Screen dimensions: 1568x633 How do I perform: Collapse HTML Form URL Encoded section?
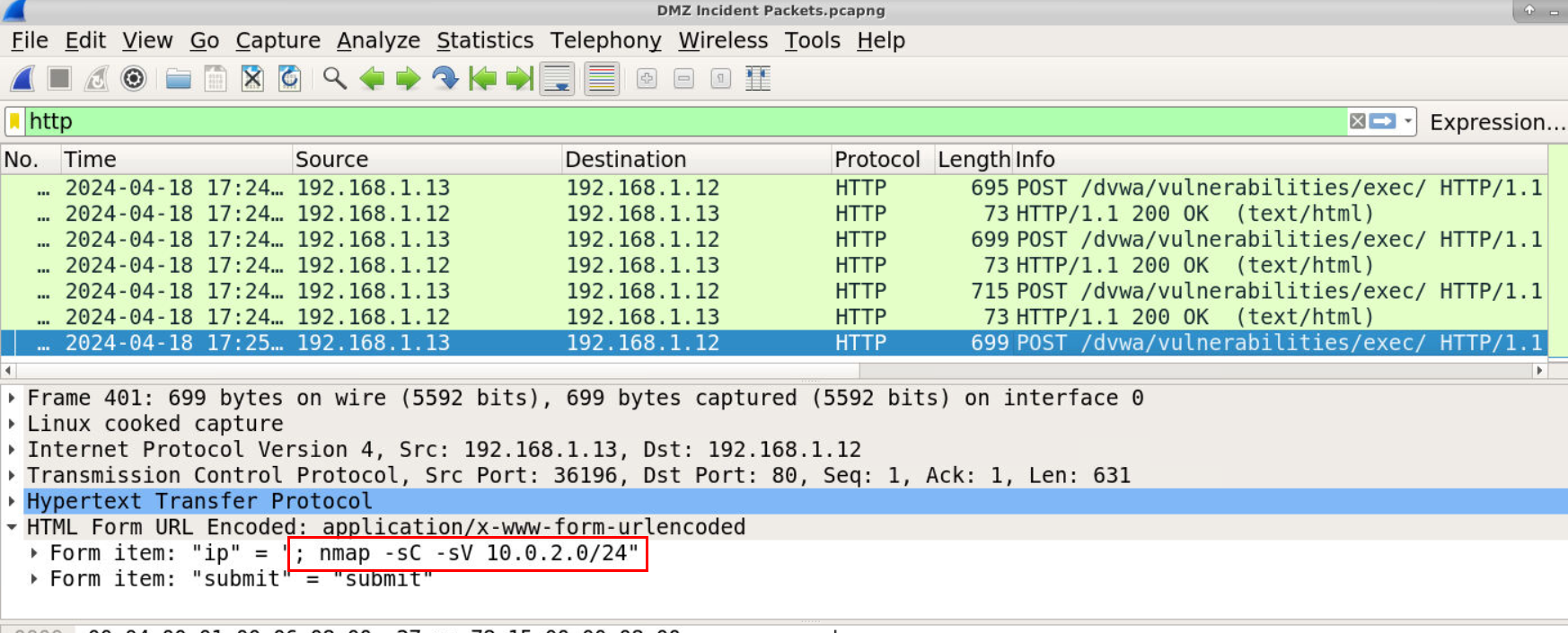[x=12, y=527]
